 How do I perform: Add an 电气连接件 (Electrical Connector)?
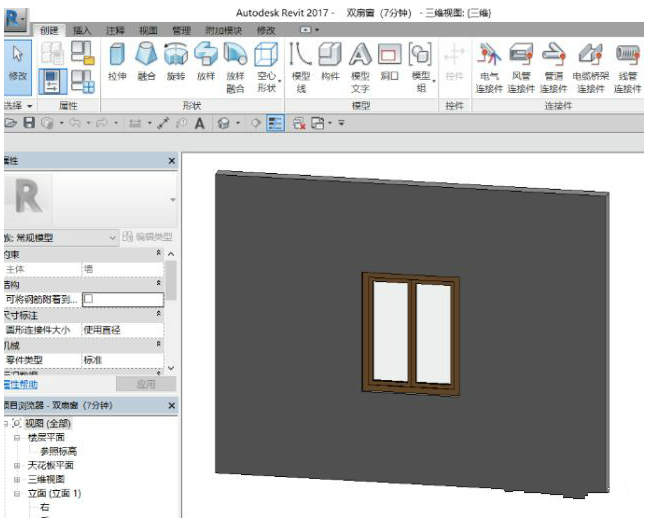point(489,68)
